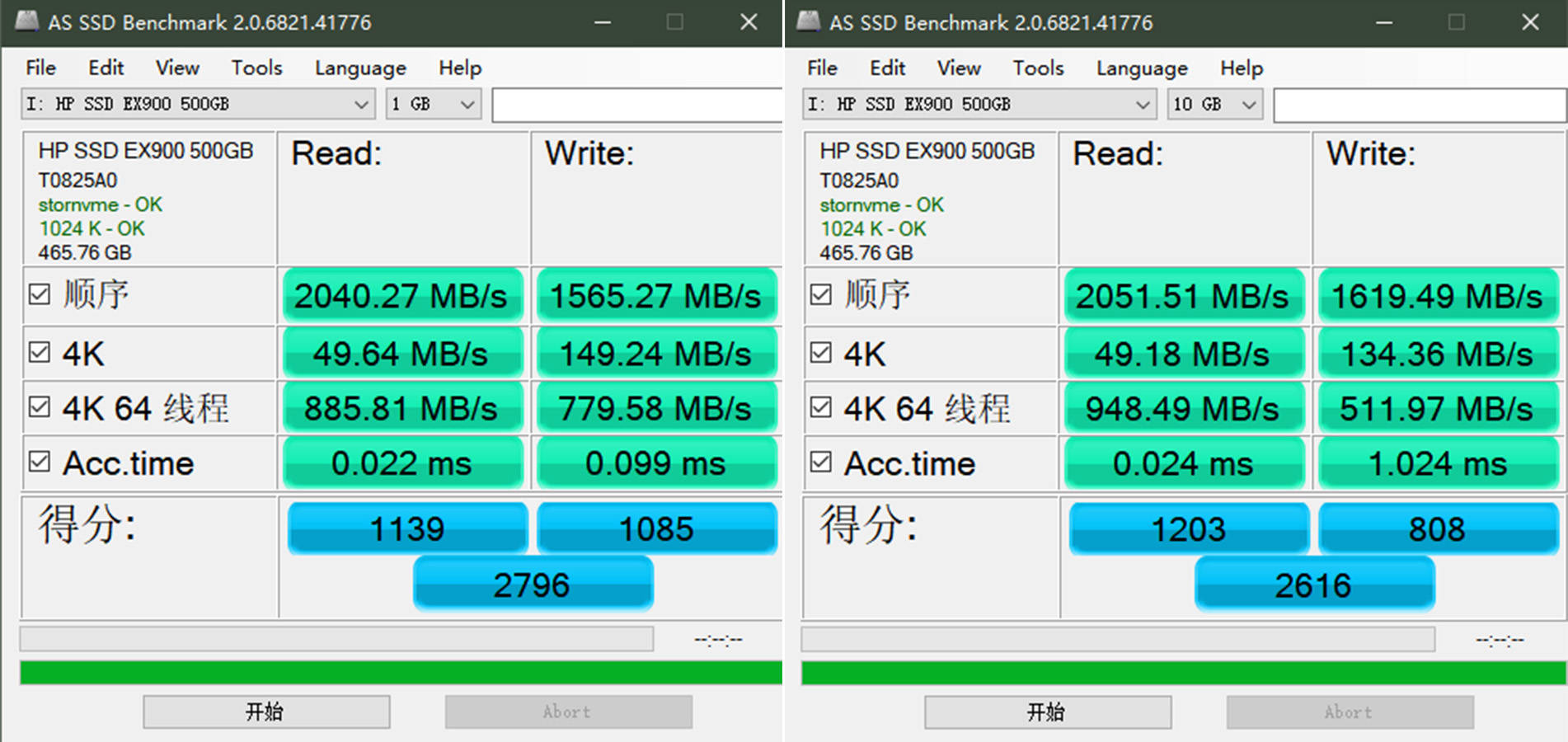Screen dimensions: 1568x742
Task: Open the 10 GB size dropdown
Action: click(x=1215, y=104)
